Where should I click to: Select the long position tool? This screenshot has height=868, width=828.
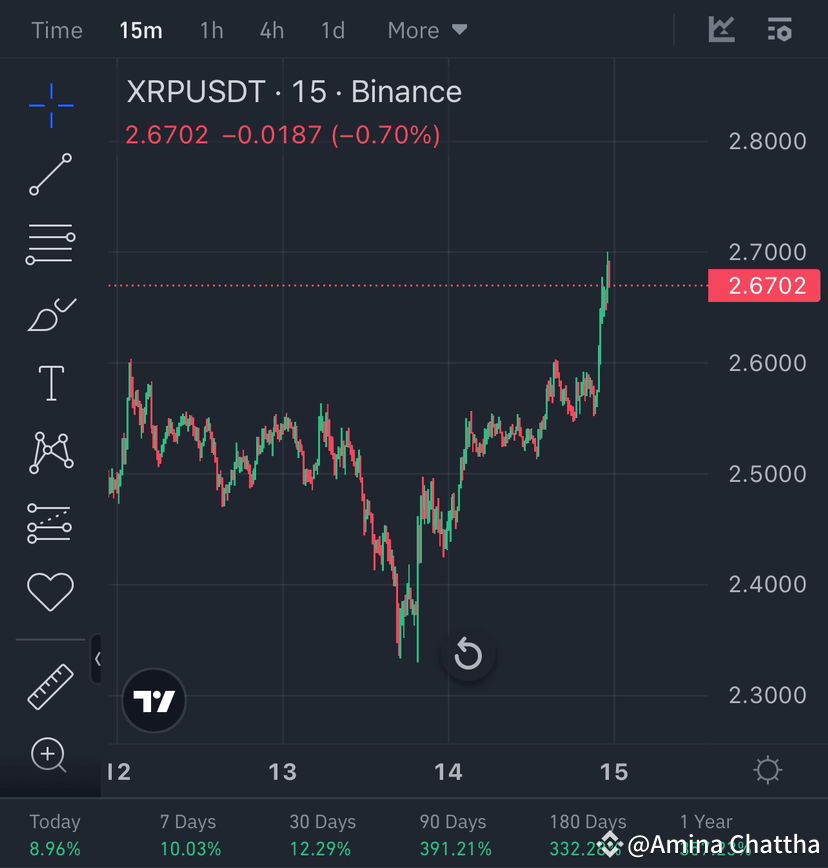(50, 521)
